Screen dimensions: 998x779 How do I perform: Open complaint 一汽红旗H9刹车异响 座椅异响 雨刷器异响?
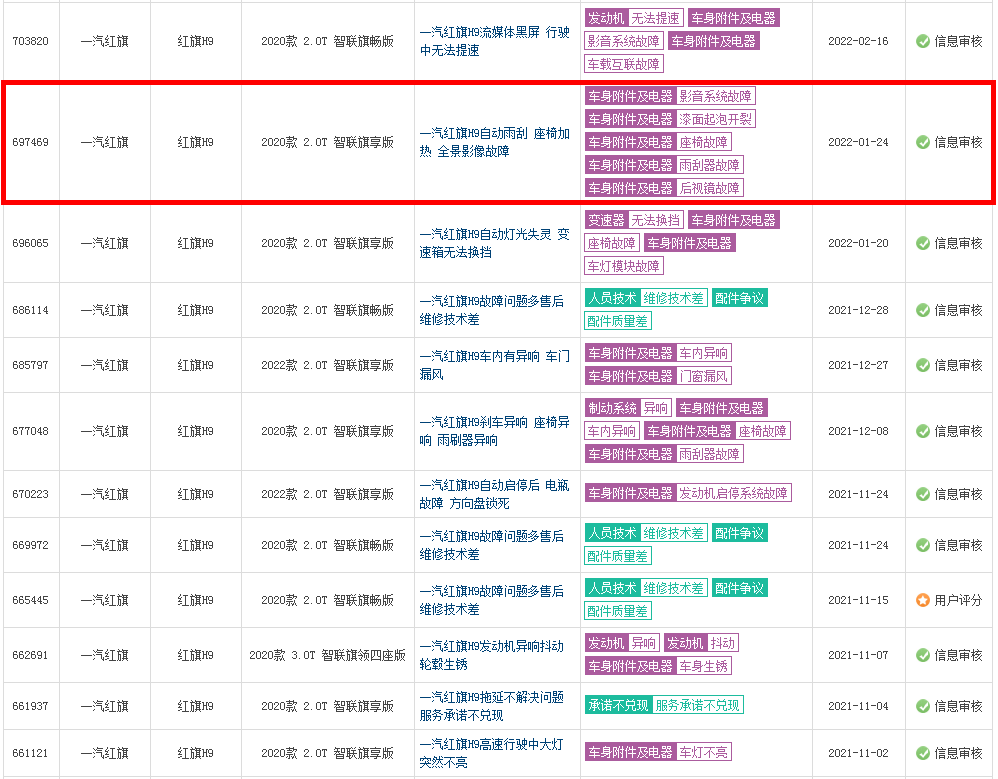click(495, 432)
